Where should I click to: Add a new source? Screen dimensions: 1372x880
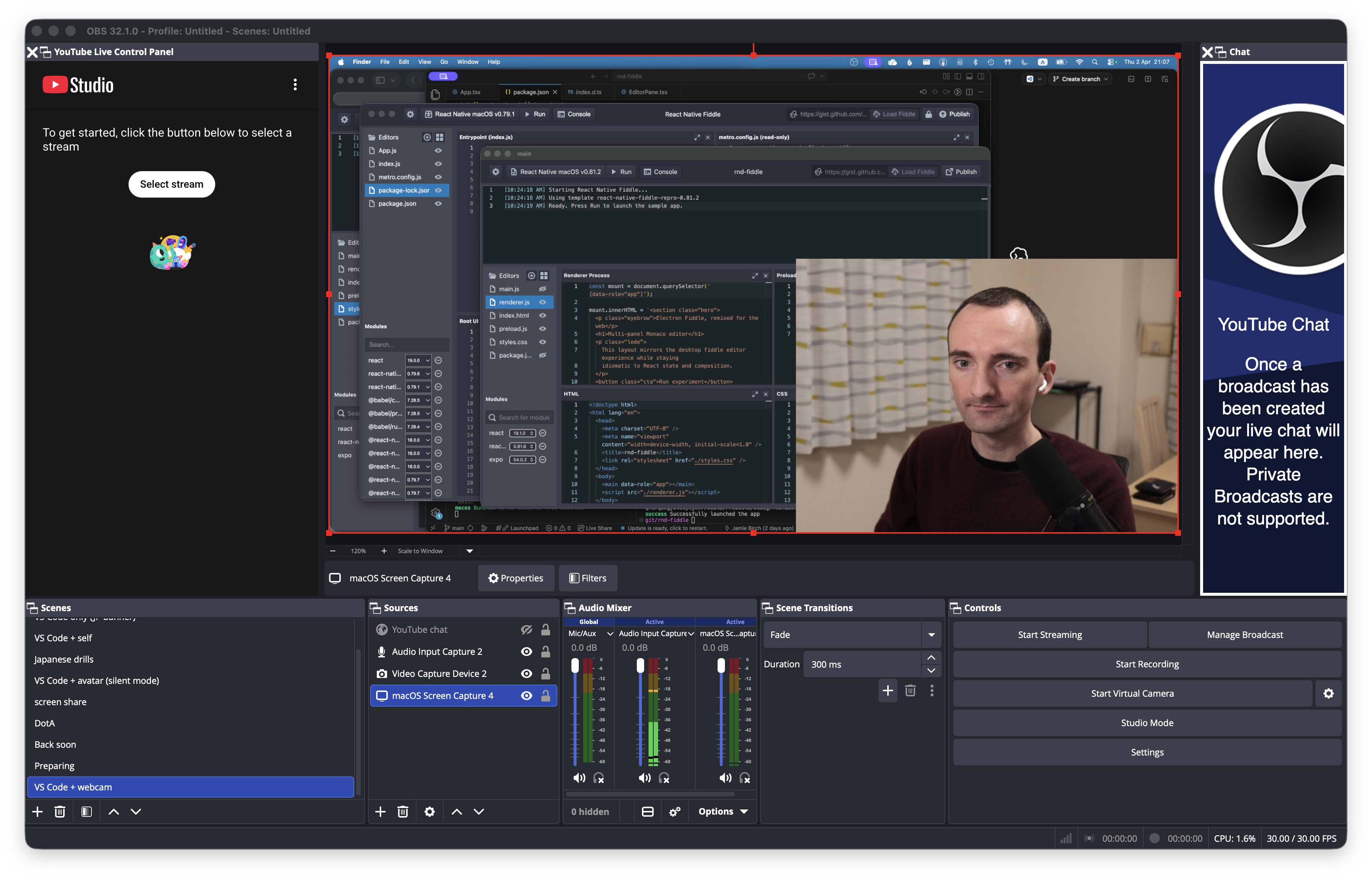pyautogui.click(x=380, y=811)
